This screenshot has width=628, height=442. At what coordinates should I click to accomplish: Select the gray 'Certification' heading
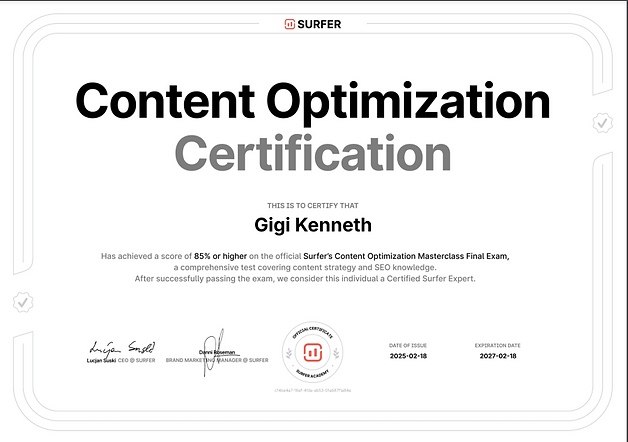click(313, 154)
